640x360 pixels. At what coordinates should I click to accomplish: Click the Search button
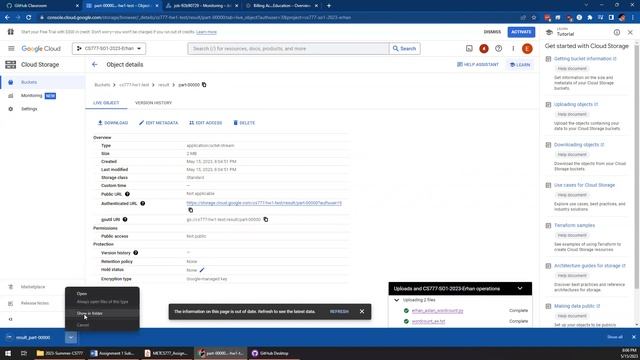point(404,49)
